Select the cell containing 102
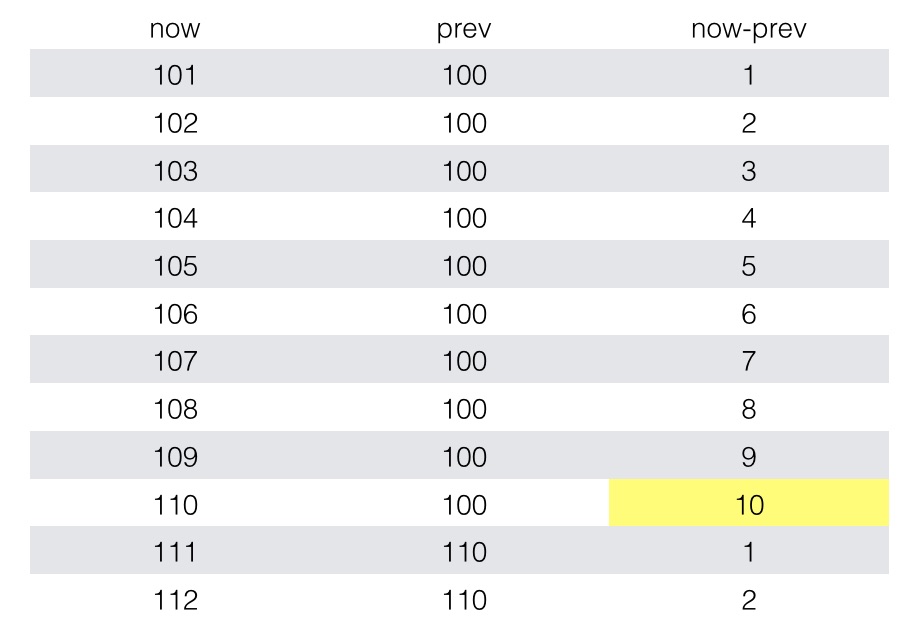The image size is (900, 632). (175, 124)
